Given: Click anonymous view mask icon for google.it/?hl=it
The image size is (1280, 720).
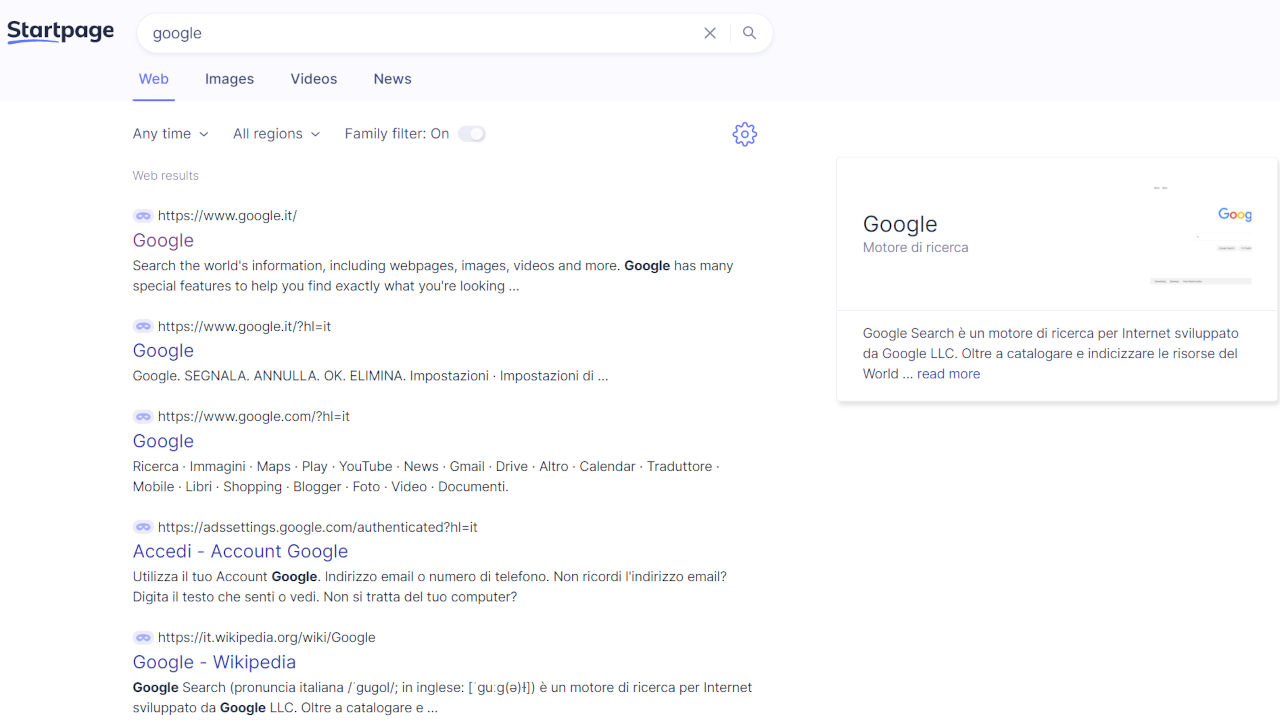Looking at the screenshot, I should [x=143, y=326].
